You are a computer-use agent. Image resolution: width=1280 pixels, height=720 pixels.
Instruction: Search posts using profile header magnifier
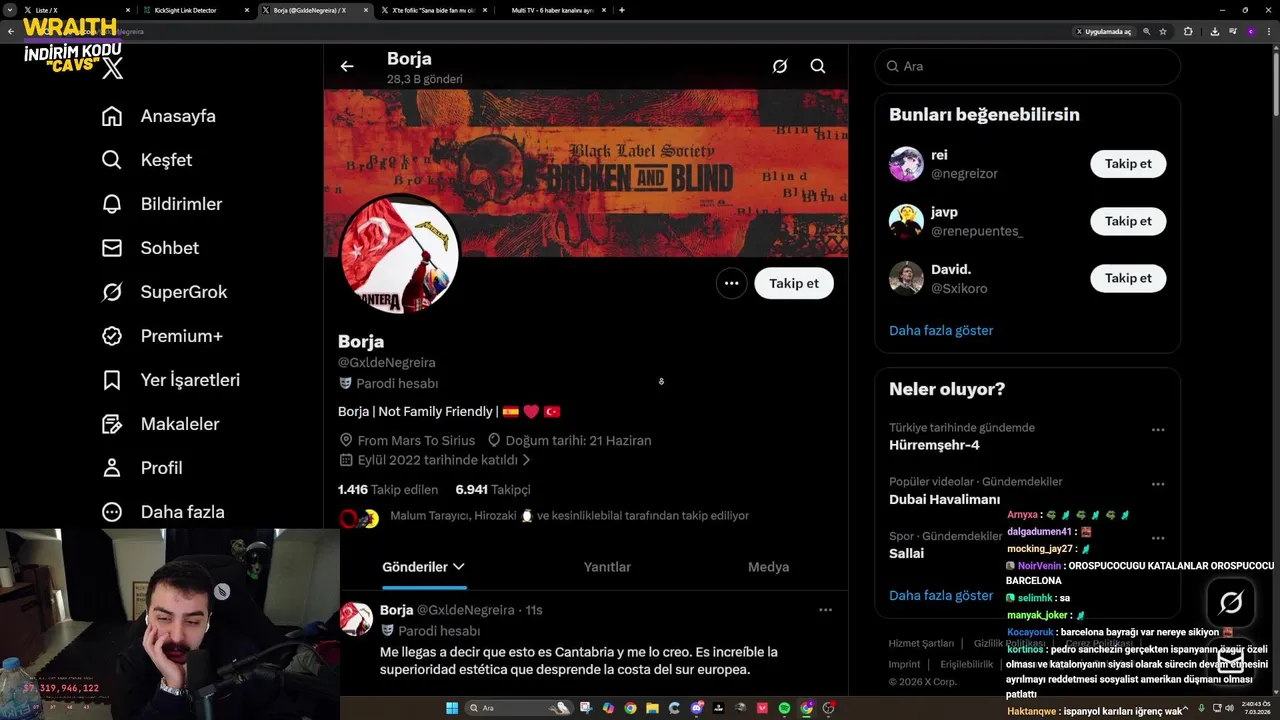[818, 66]
